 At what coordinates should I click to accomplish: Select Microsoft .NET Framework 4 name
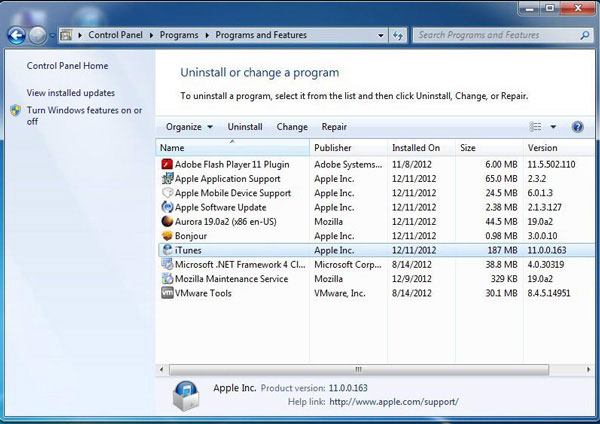240,264
